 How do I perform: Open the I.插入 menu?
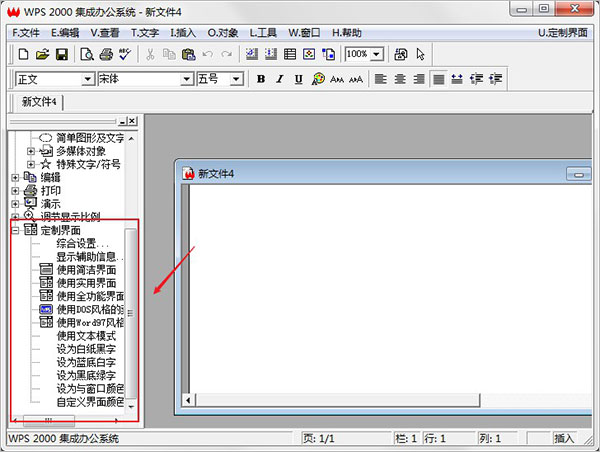[x=183, y=33]
